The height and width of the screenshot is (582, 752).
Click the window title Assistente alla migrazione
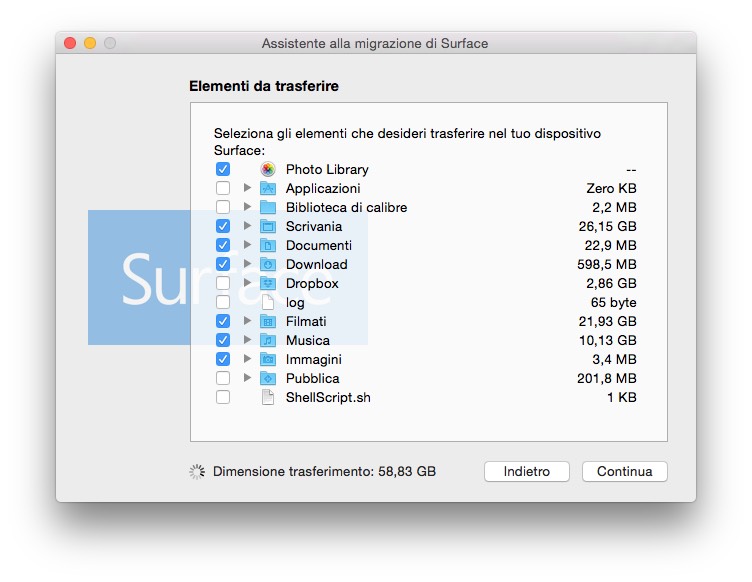(x=375, y=44)
